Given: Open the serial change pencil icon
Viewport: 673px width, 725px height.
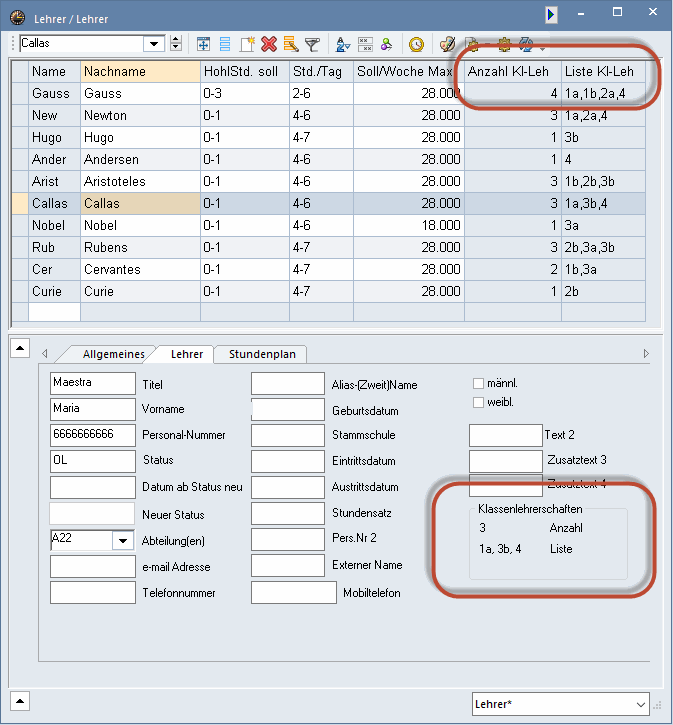Looking at the screenshot, I should 291,44.
